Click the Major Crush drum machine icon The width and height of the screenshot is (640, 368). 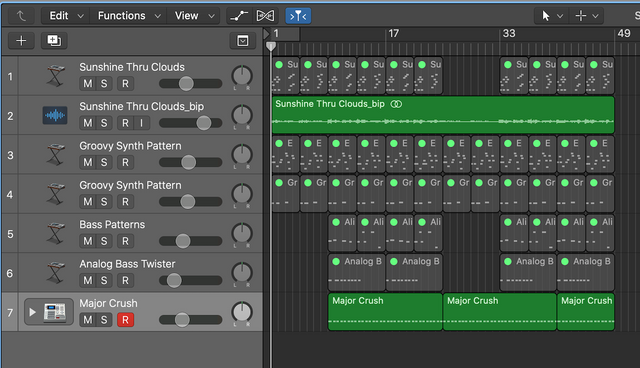56,312
